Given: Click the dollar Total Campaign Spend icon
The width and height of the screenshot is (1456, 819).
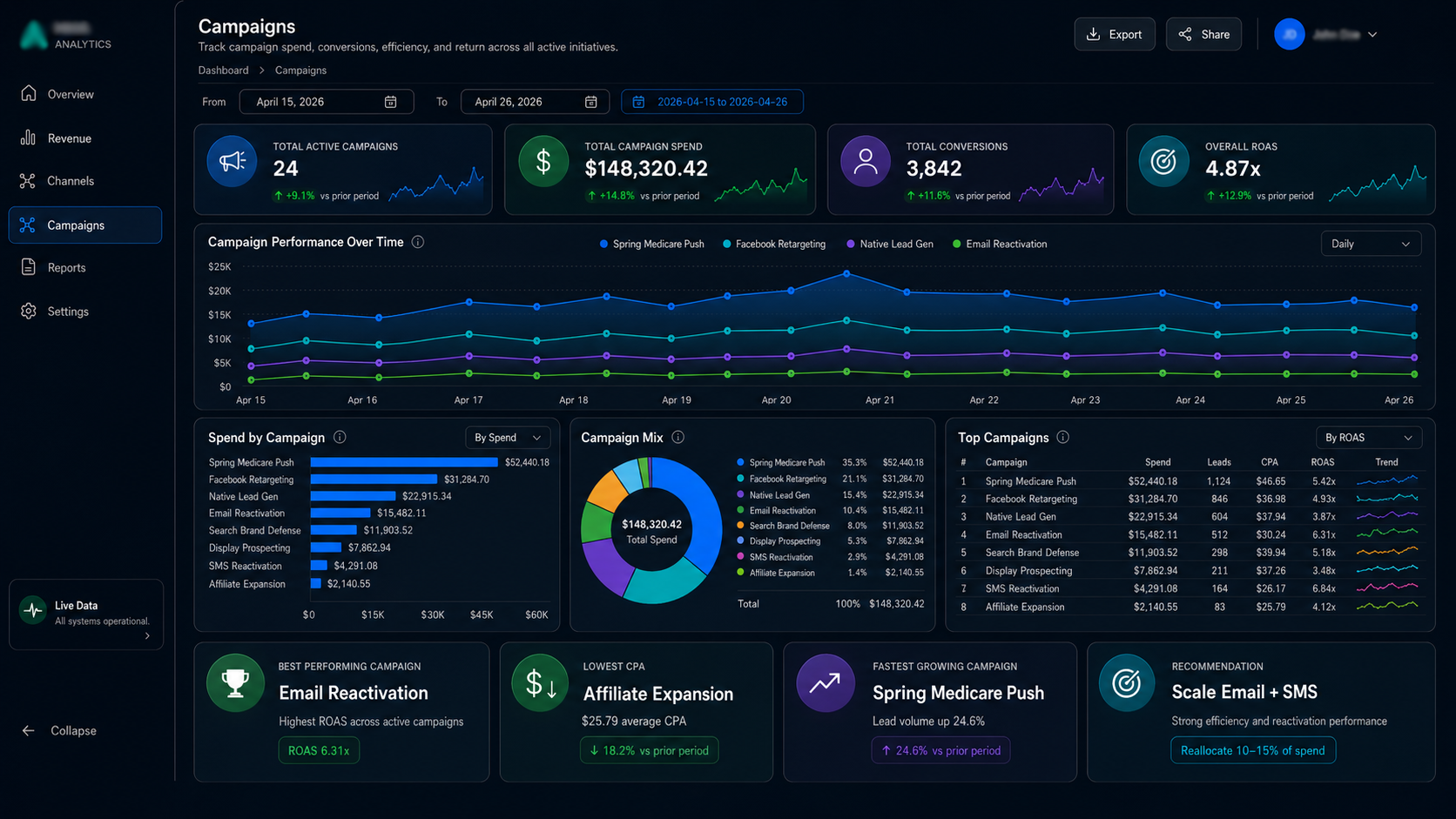Looking at the screenshot, I should (543, 161).
